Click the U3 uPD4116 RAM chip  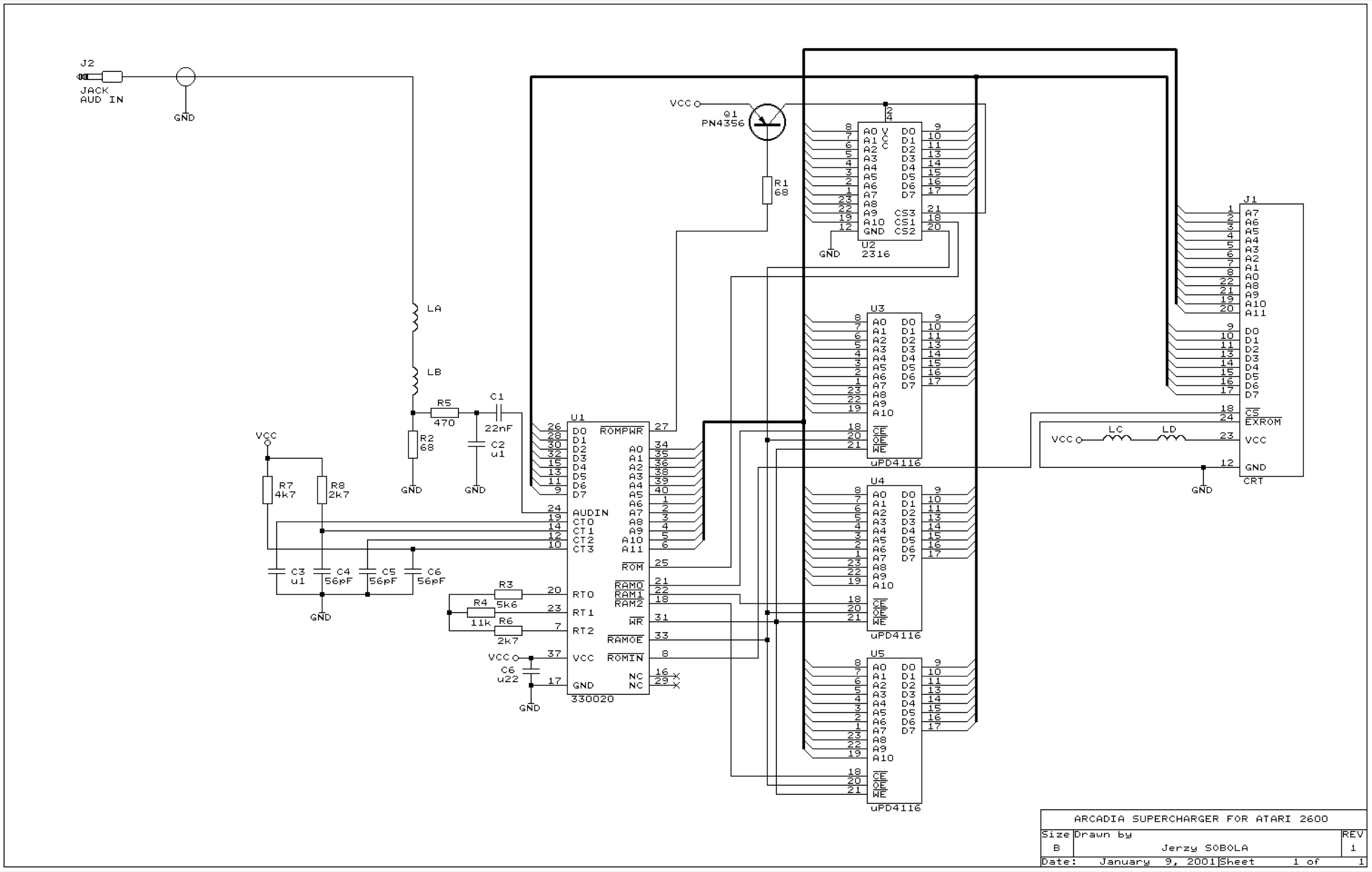pos(894,385)
